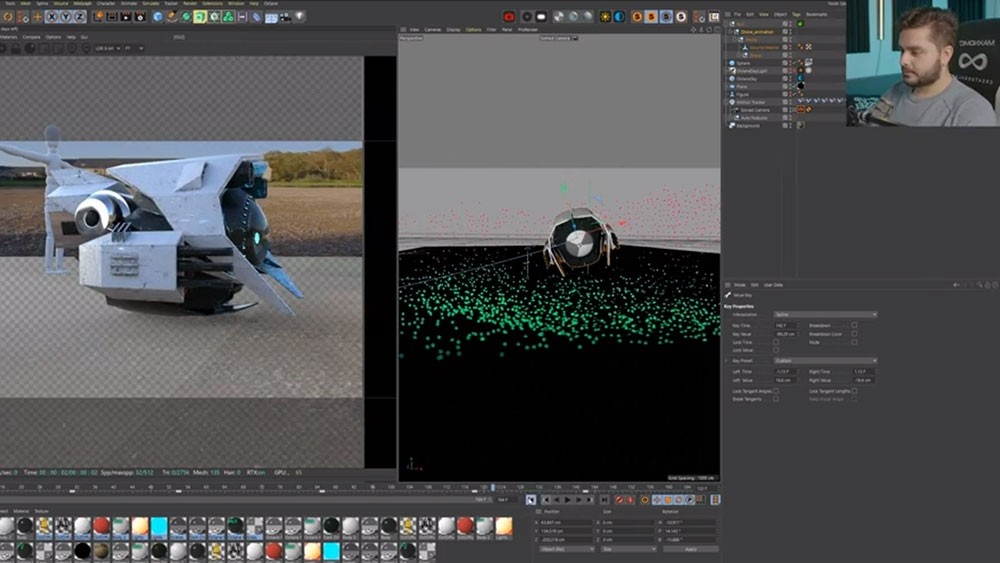Click the Apply button in coordinates panel
Image resolution: width=1000 pixels, height=563 pixels.
(x=690, y=549)
